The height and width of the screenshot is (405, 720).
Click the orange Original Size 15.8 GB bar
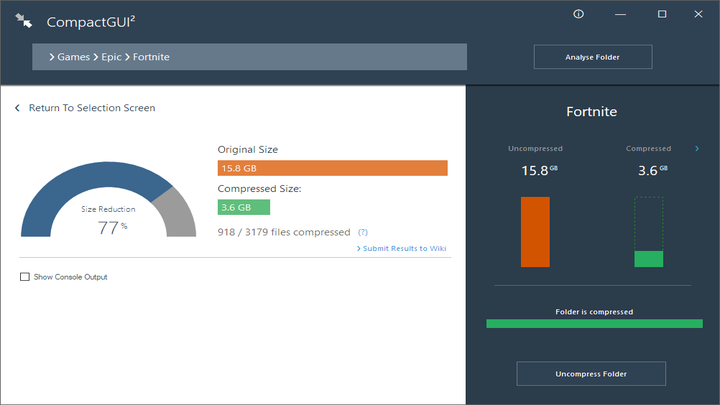click(x=332, y=168)
